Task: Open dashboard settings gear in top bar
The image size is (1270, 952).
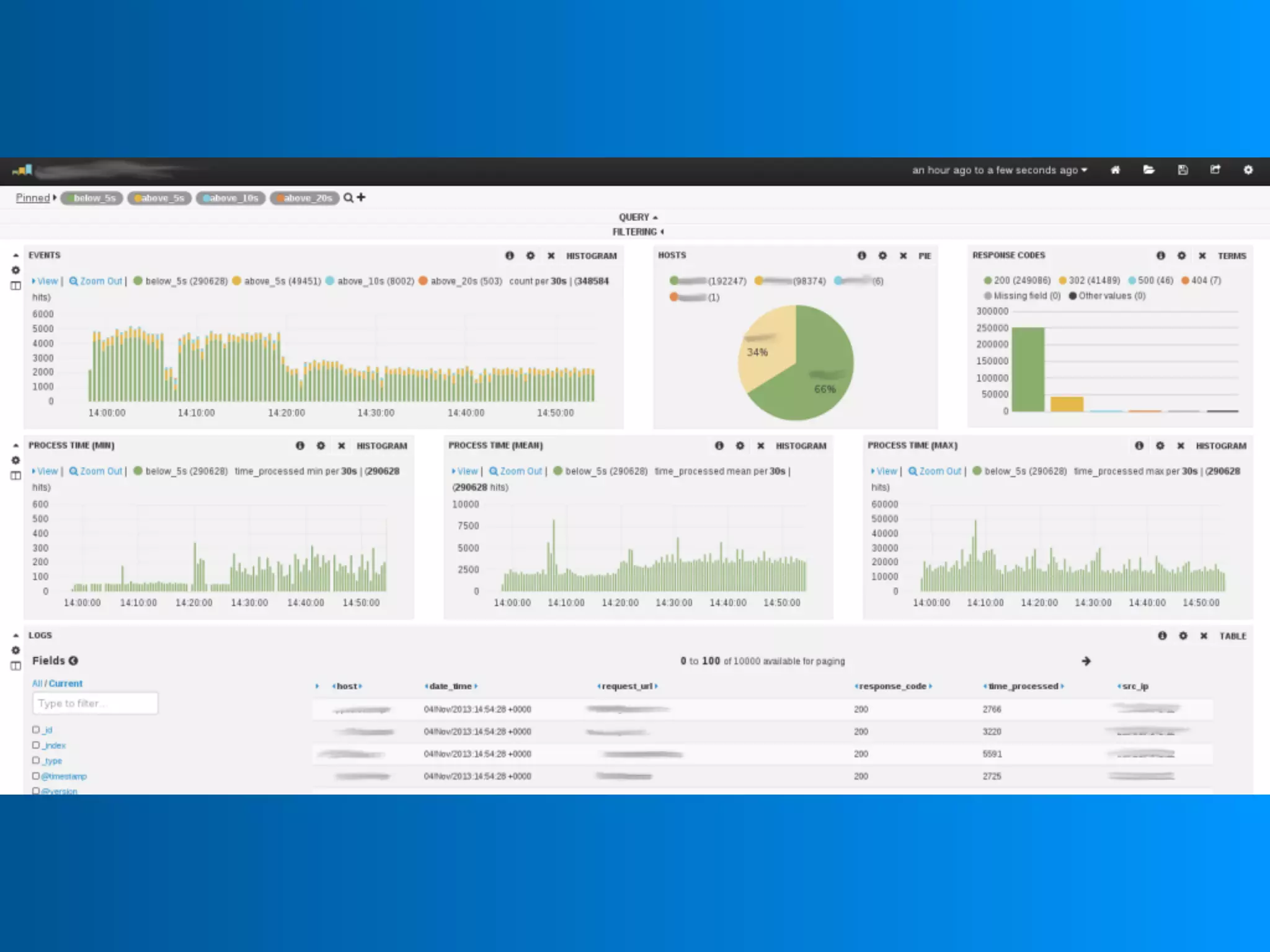Action: [x=1248, y=170]
